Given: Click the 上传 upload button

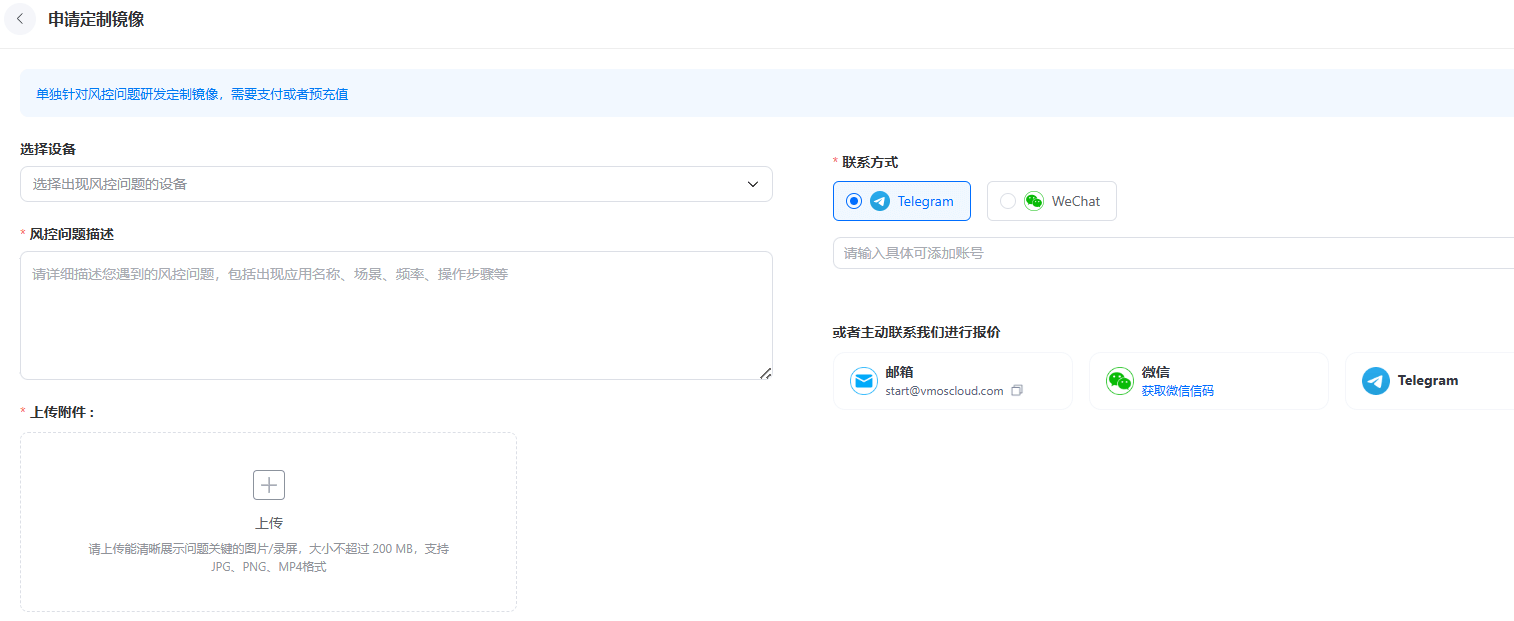Looking at the screenshot, I should (268, 522).
